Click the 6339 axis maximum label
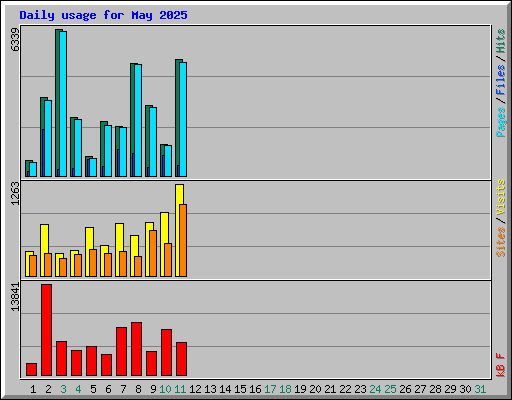The image size is (512, 400). coord(15,40)
